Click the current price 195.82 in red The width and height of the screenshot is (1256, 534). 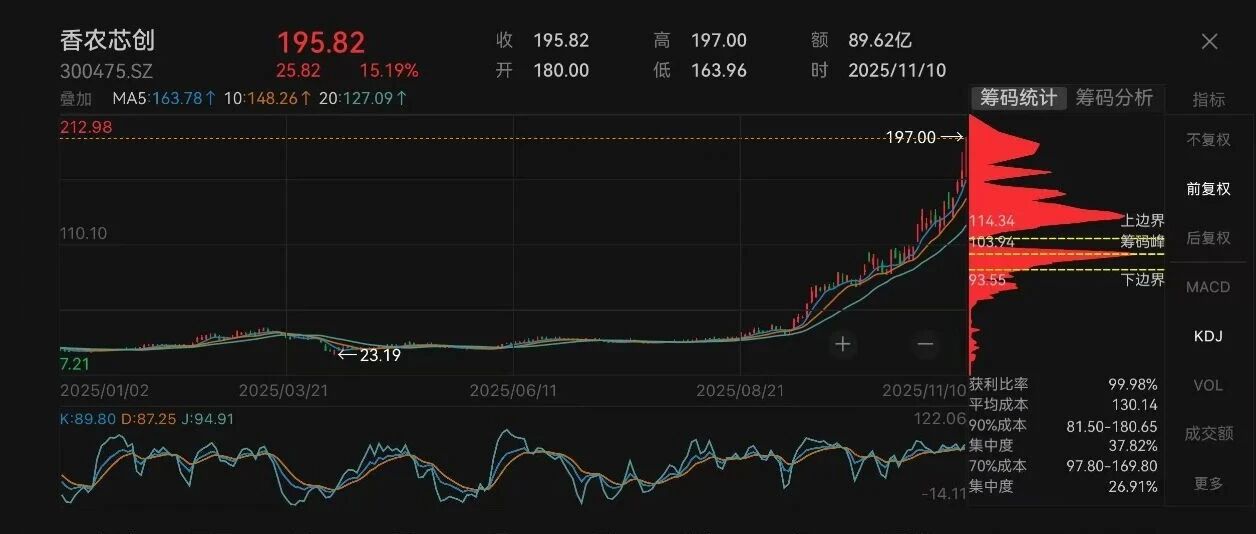(321, 43)
